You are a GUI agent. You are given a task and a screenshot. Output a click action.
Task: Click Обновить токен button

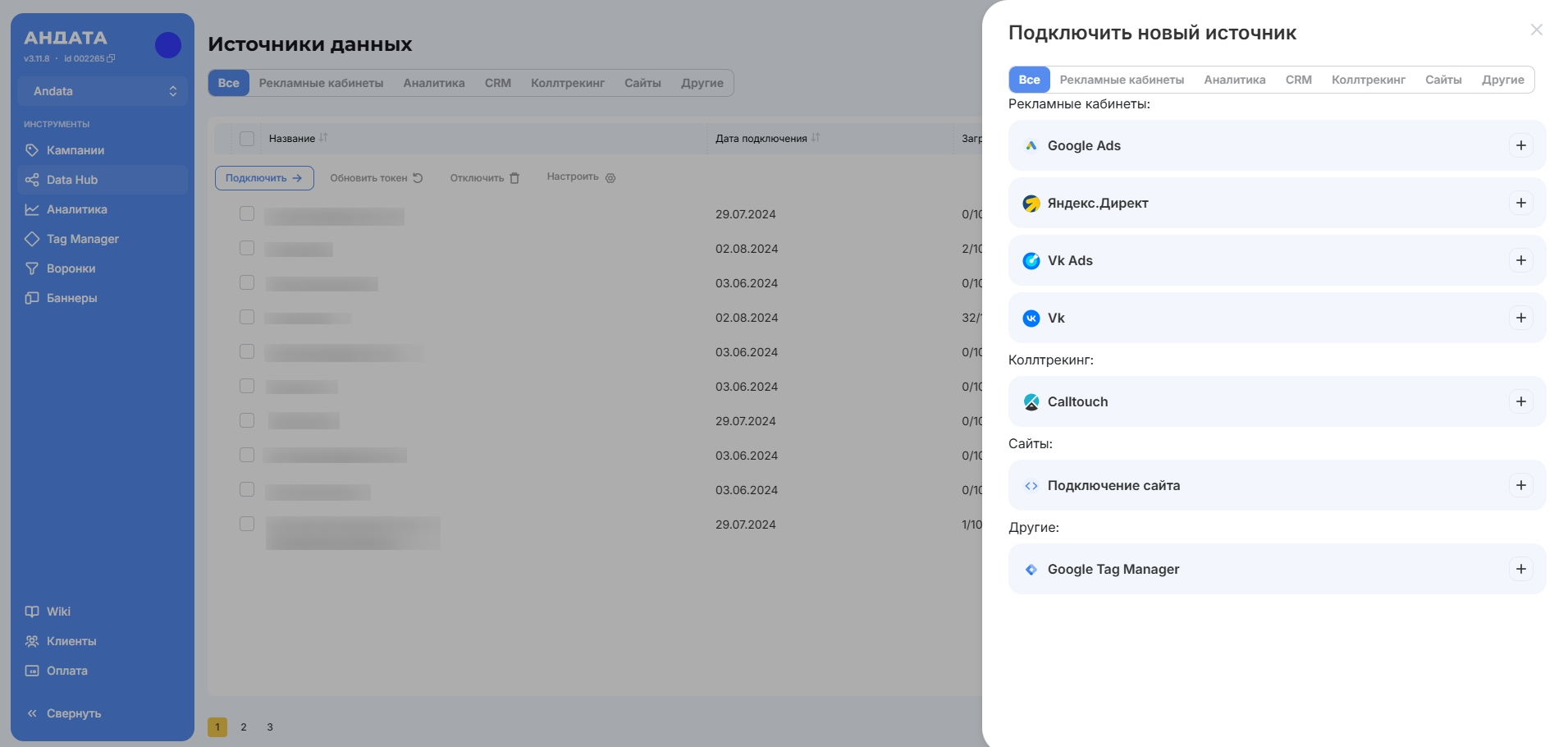coord(377,178)
